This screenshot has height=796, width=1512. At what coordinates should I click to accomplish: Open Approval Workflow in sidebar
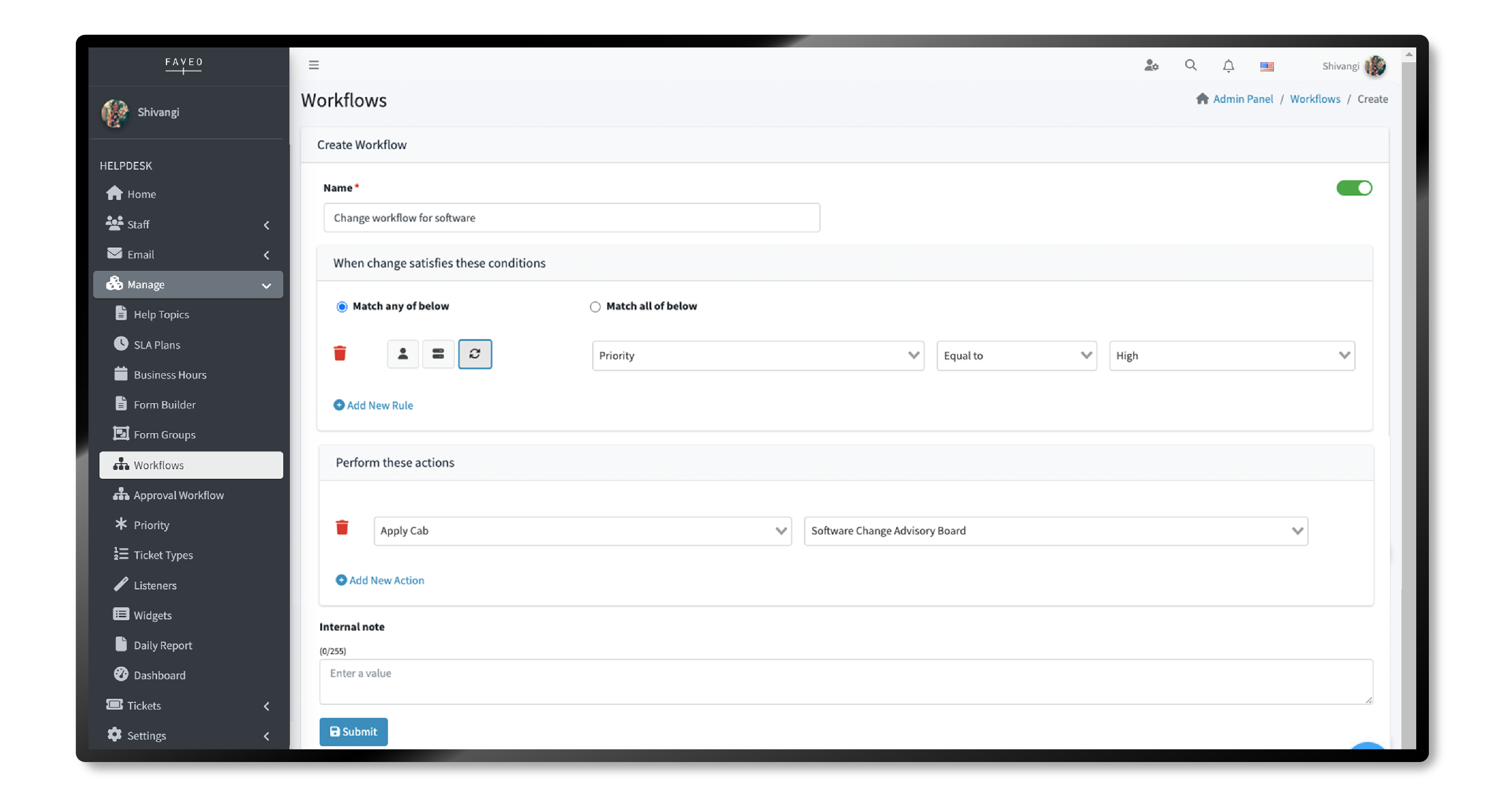(178, 495)
